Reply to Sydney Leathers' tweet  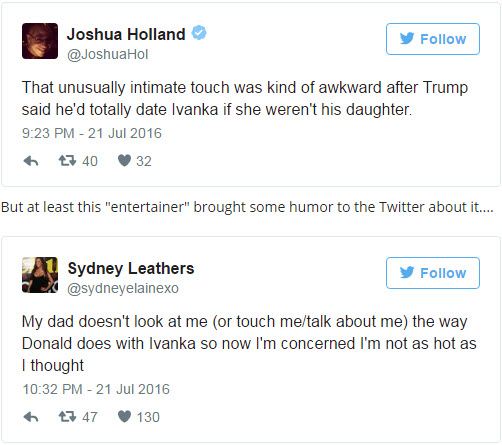31,417
